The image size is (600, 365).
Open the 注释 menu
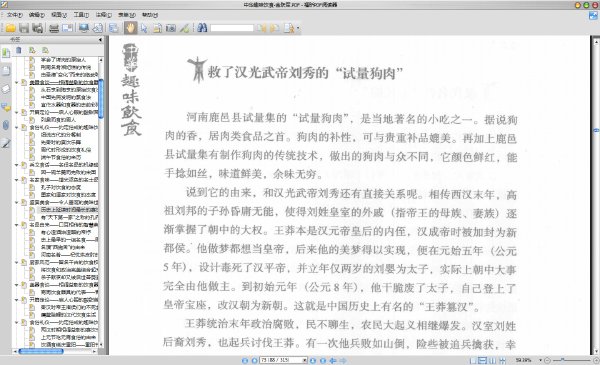coord(103,15)
